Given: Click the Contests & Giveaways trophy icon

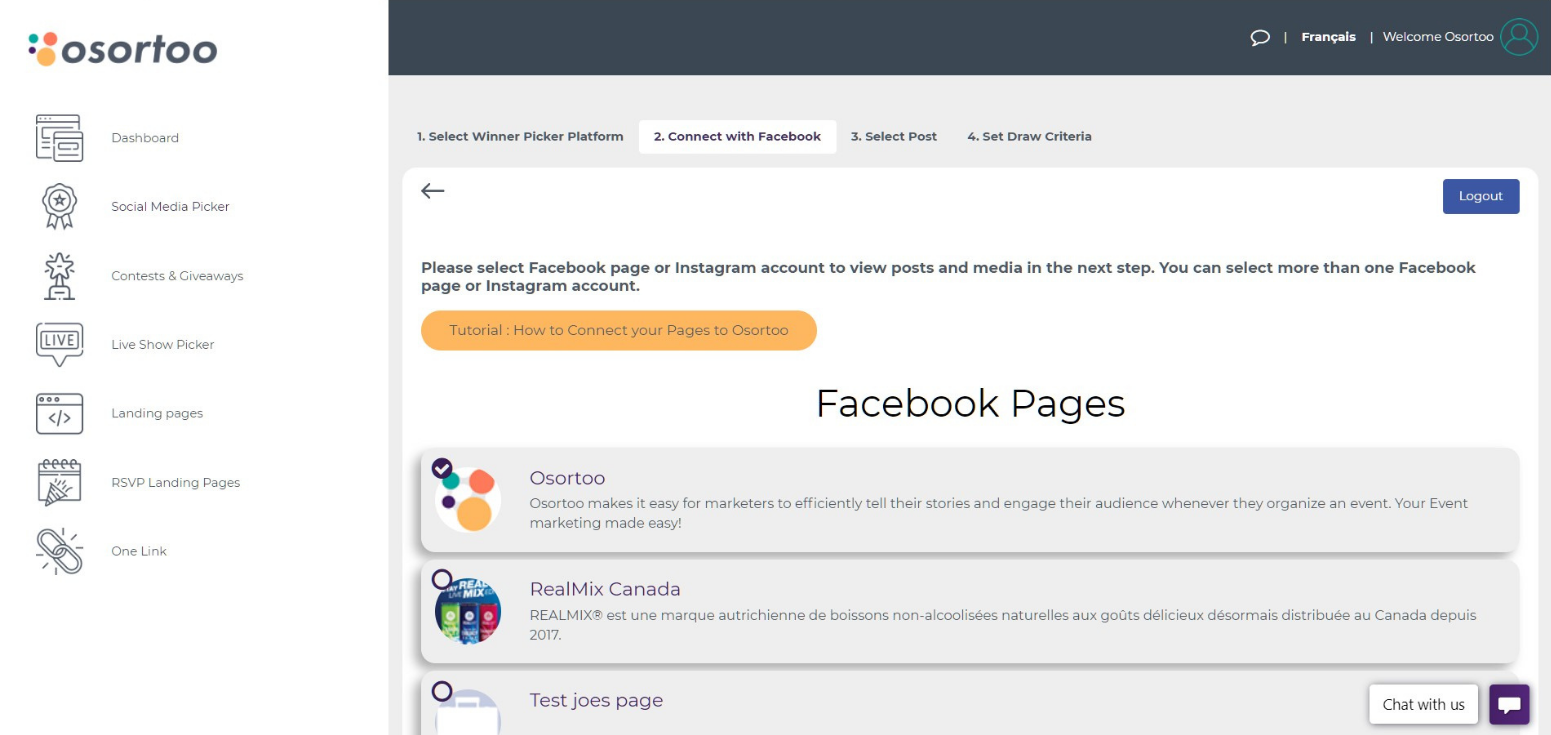Looking at the screenshot, I should 60,275.
